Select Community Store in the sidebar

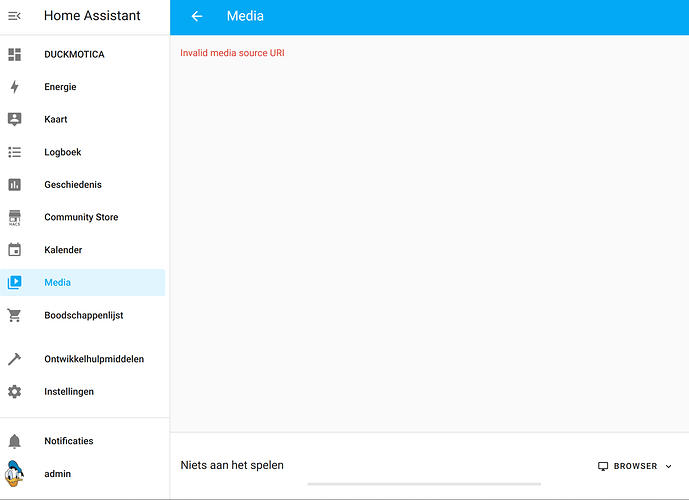coord(83,217)
